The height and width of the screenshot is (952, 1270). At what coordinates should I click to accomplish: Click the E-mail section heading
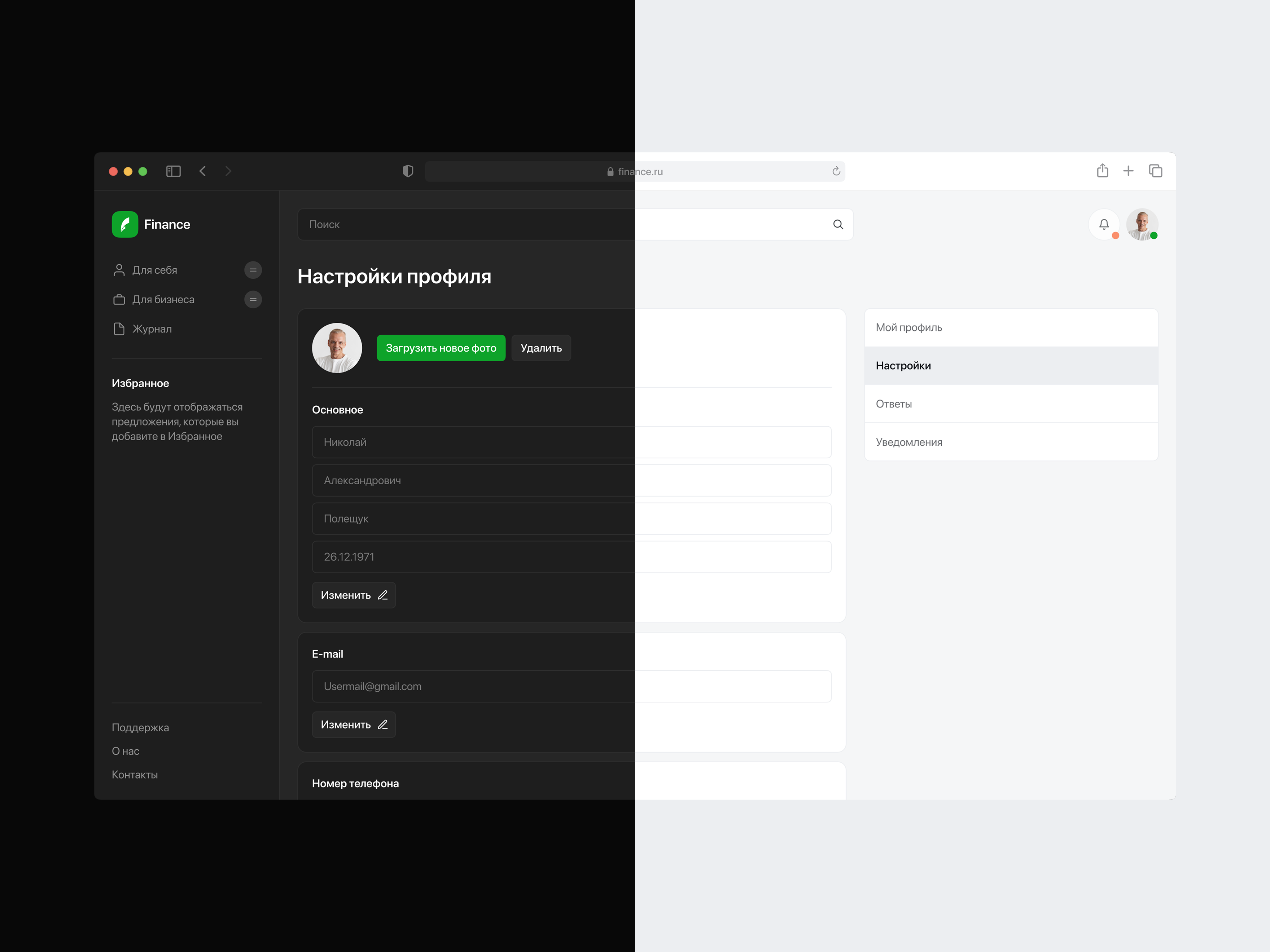tap(328, 654)
